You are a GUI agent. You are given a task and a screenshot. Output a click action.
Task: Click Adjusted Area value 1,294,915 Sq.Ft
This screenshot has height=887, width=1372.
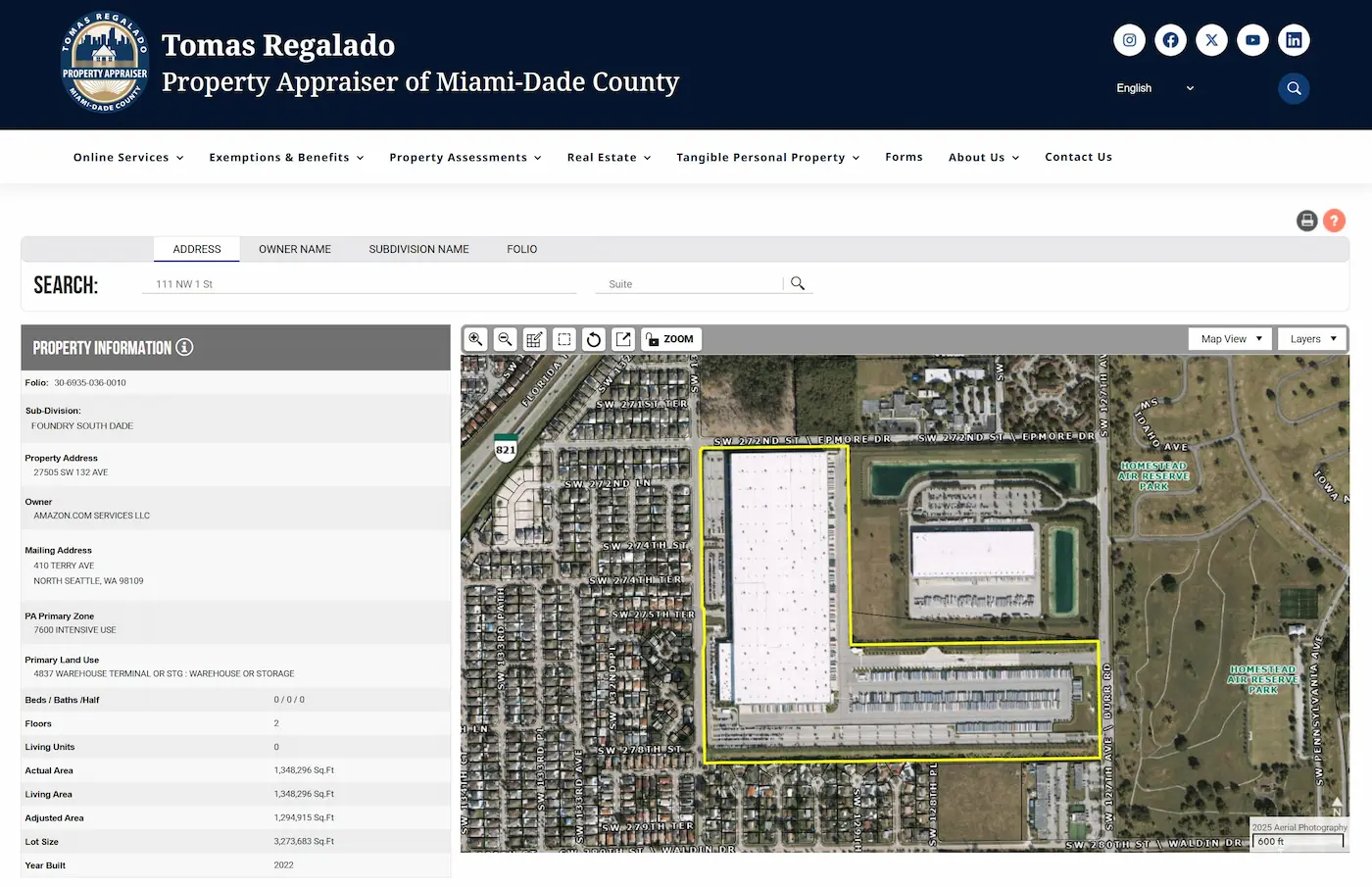(x=304, y=817)
